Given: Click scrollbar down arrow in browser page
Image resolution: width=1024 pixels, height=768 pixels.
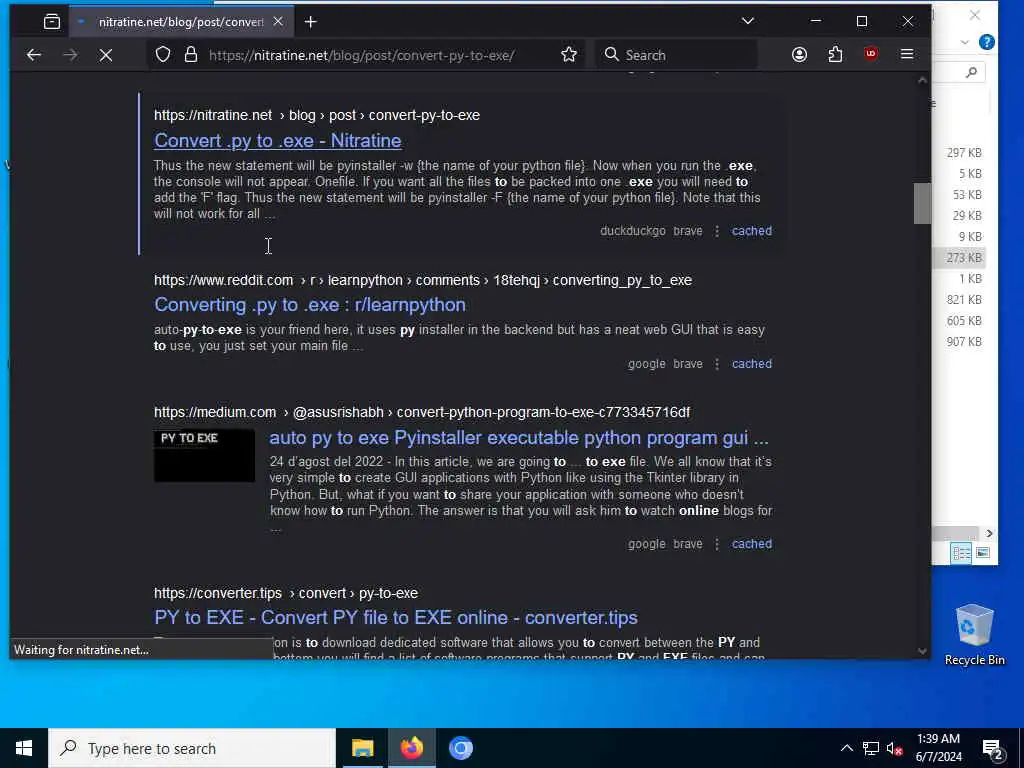Looking at the screenshot, I should [x=922, y=650].
